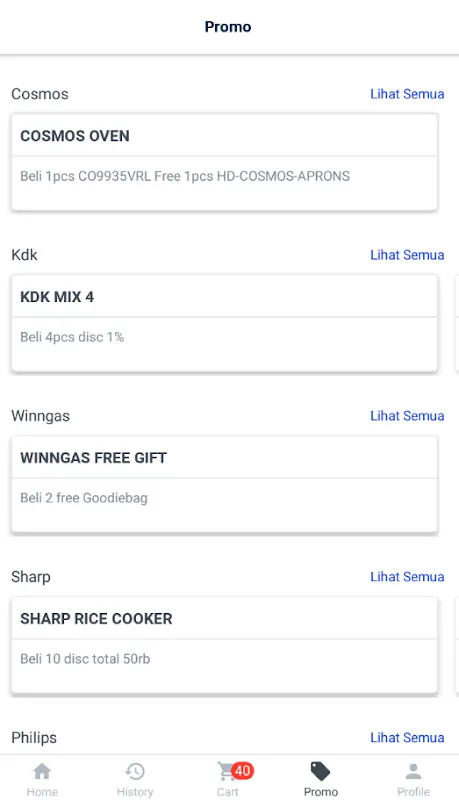Tap the red 40 cart badge
This screenshot has width=459, height=800.
[x=242, y=770]
